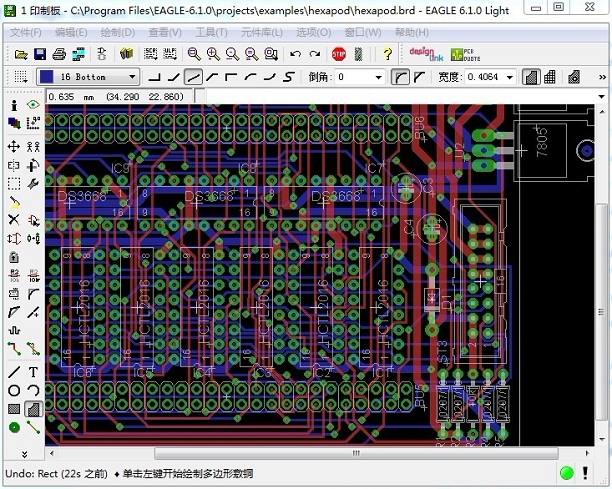The width and height of the screenshot is (612, 489).
Task: Select zoom area with the magnifier-box icon
Action: point(271,54)
